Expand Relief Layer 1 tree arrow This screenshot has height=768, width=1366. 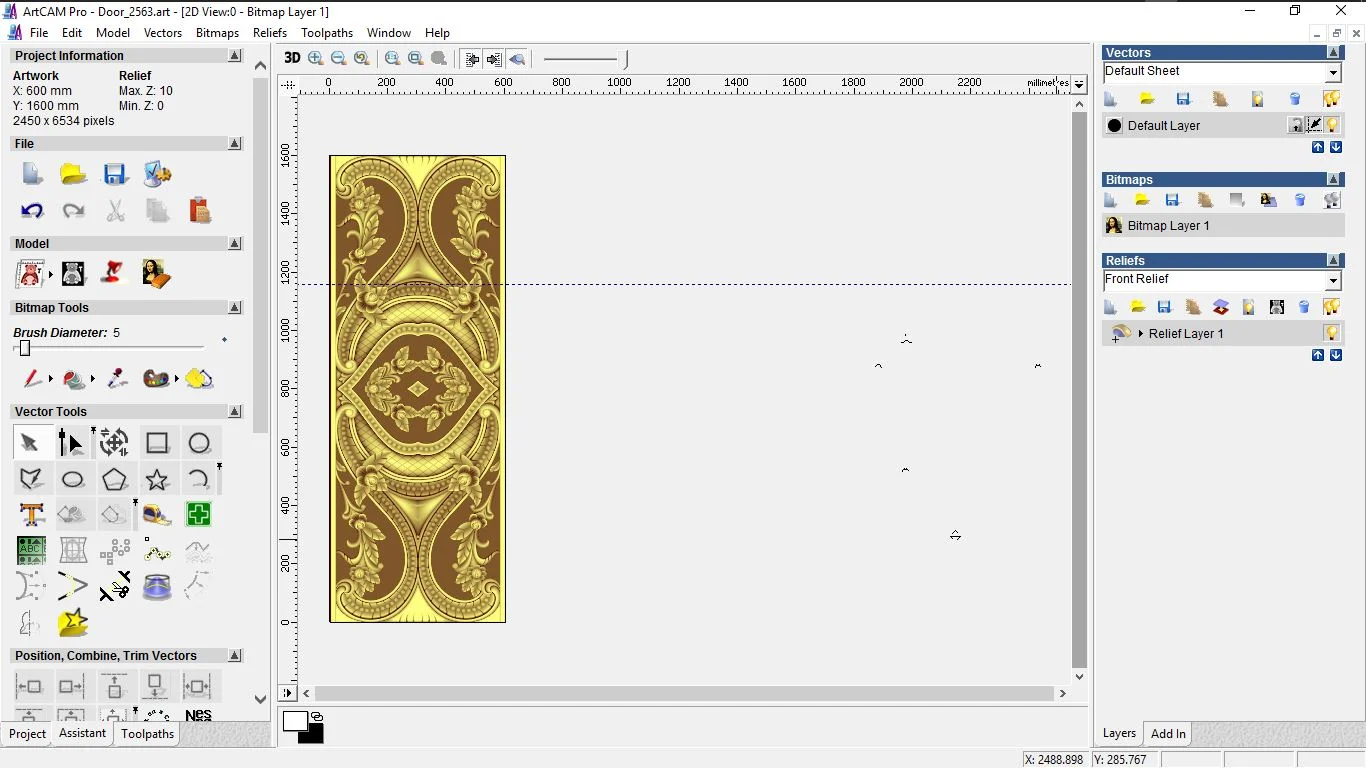pos(1141,333)
